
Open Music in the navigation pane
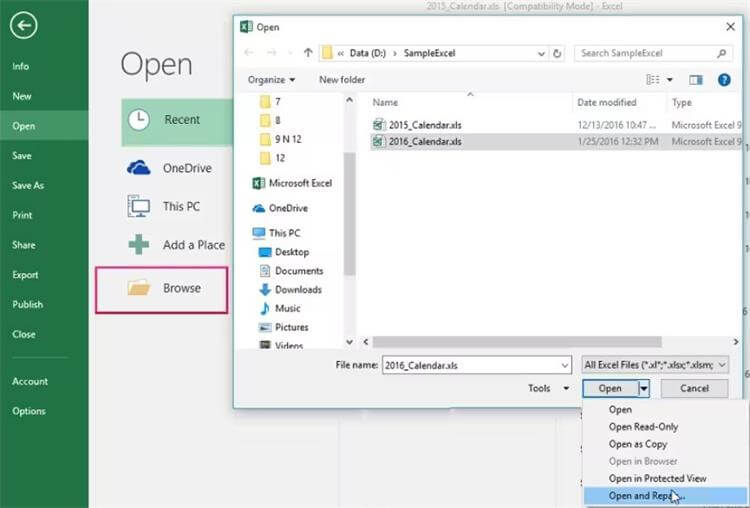pyautogui.click(x=280, y=309)
